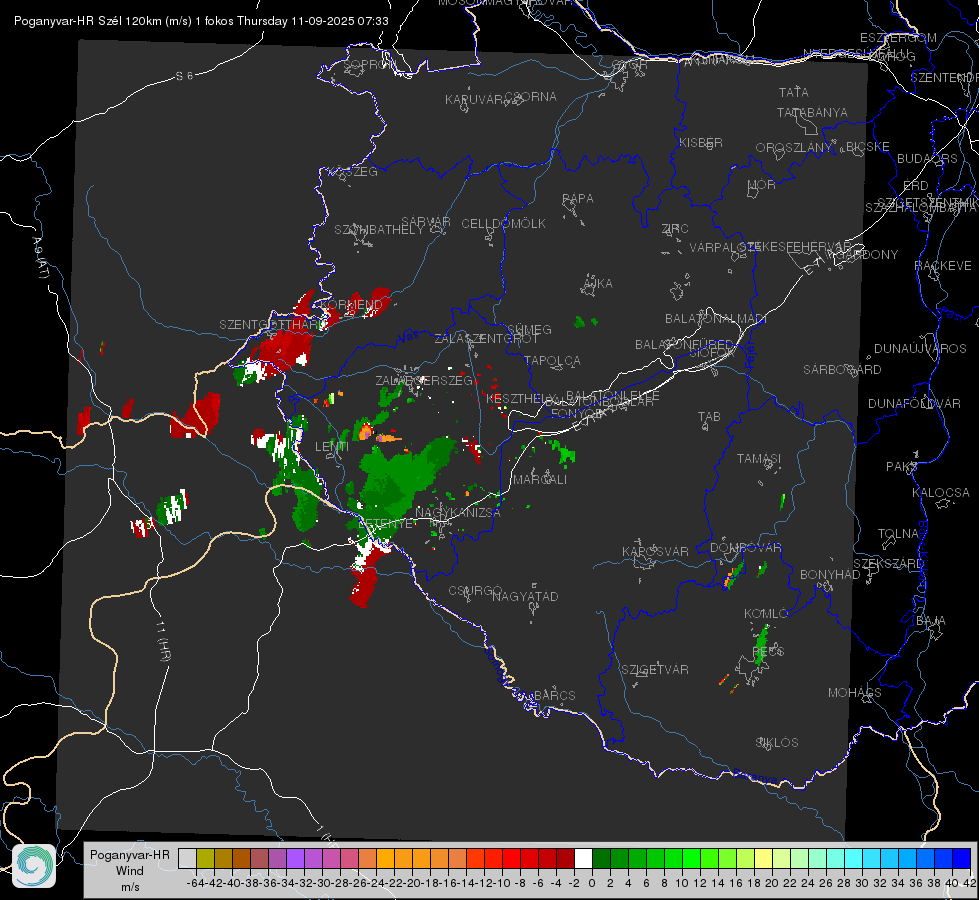This screenshot has width=979, height=900.
Task: Click the DUNAUJVAROS city label
Action: coord(920,349)
